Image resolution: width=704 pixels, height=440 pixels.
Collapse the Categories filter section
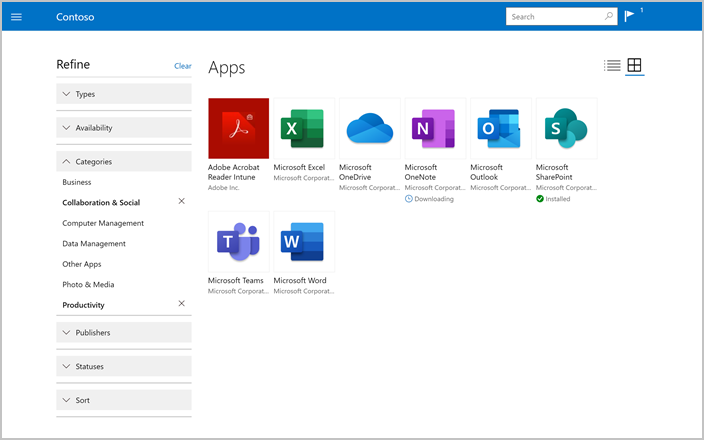point(124,161)
